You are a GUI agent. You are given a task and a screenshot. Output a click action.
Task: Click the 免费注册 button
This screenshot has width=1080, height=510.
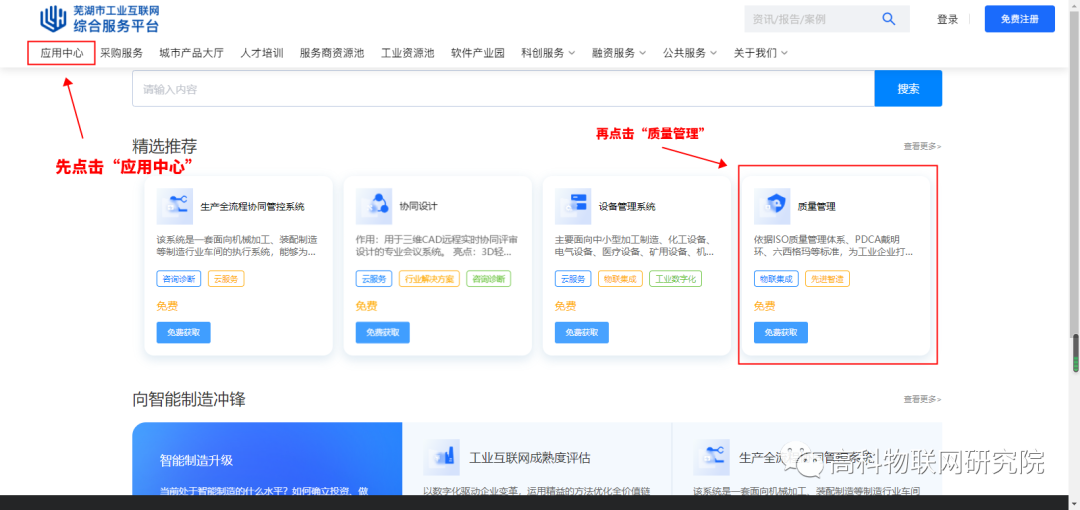(x=1019, y=19)
